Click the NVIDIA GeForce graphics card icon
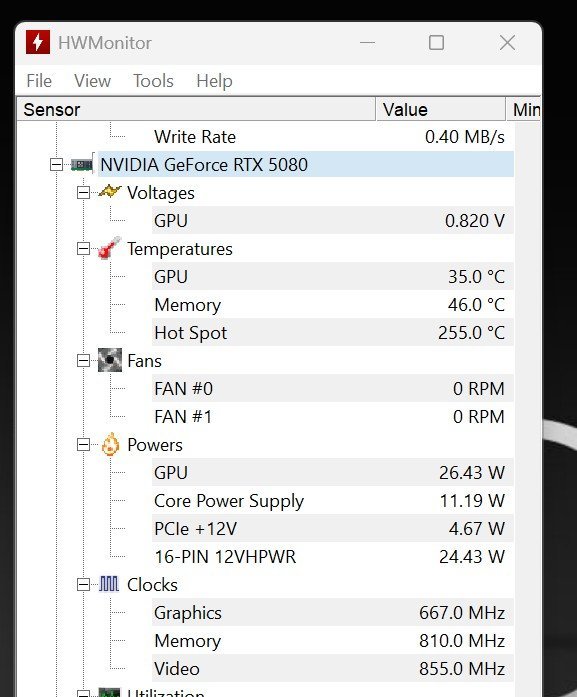Viewport: 577px width, 697px height. click(x=82, y=164)
